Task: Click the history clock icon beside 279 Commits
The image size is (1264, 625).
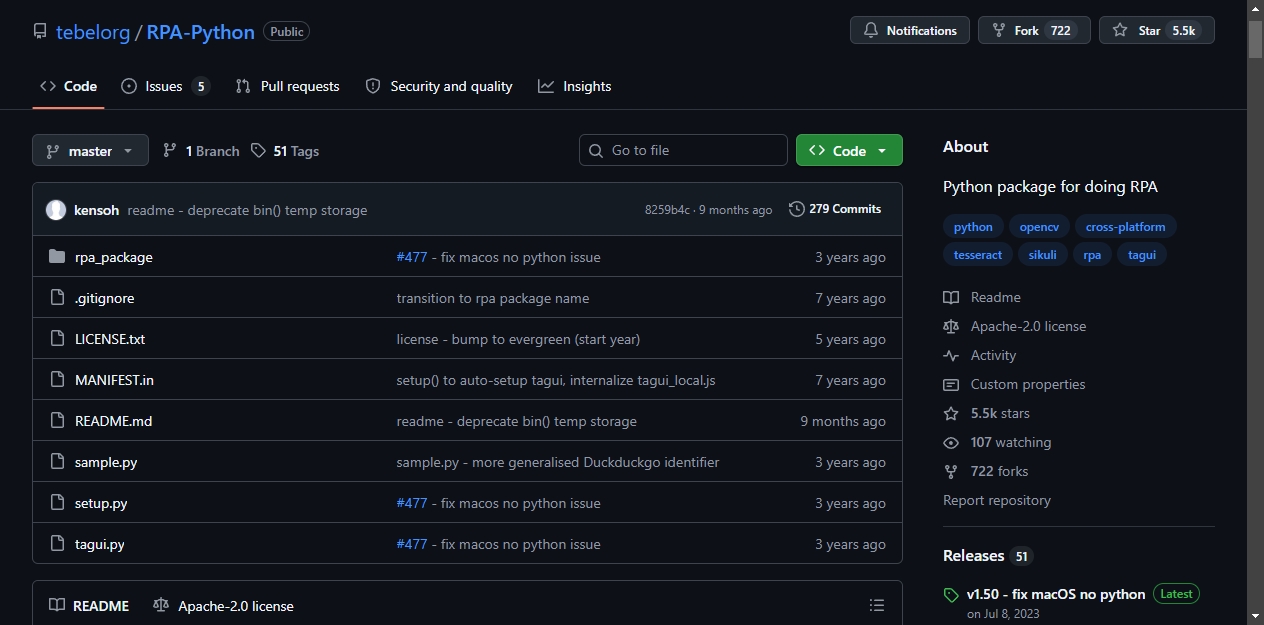Action: (x=796, y=209)
